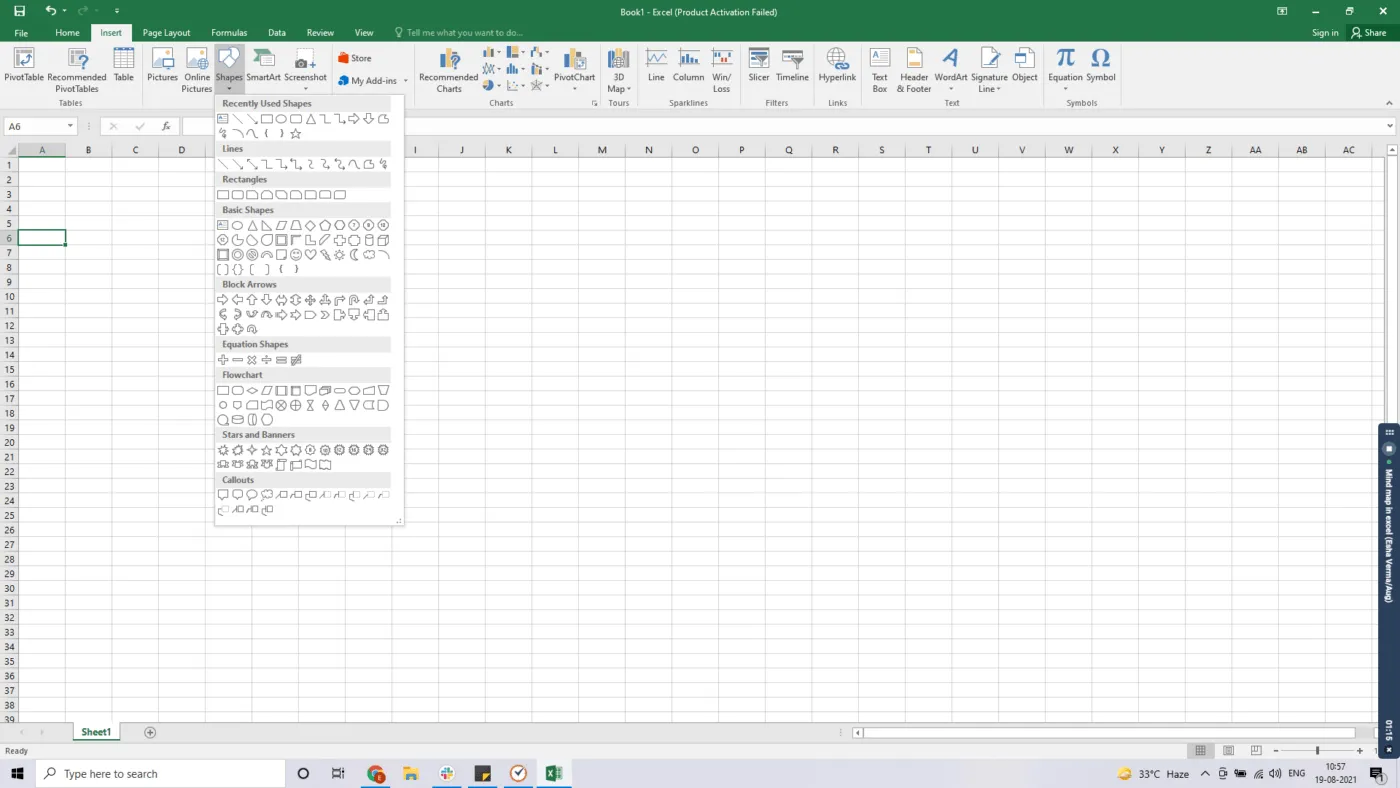The image size is (1400, 788).
Task: Choose the 5-point star from Stars and Banners
Action: 266,449
